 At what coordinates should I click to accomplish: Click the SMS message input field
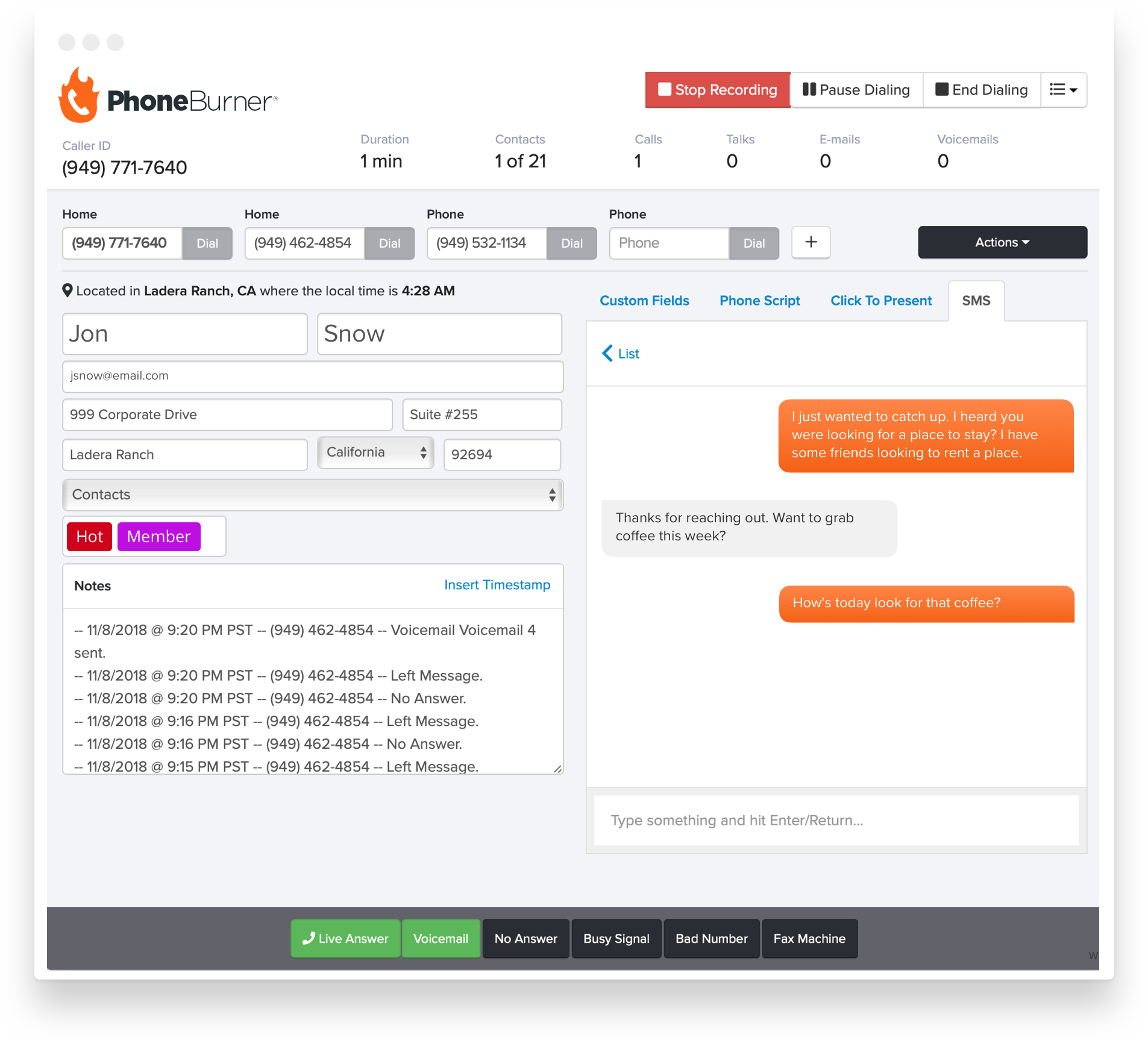[x=836, y=820]
